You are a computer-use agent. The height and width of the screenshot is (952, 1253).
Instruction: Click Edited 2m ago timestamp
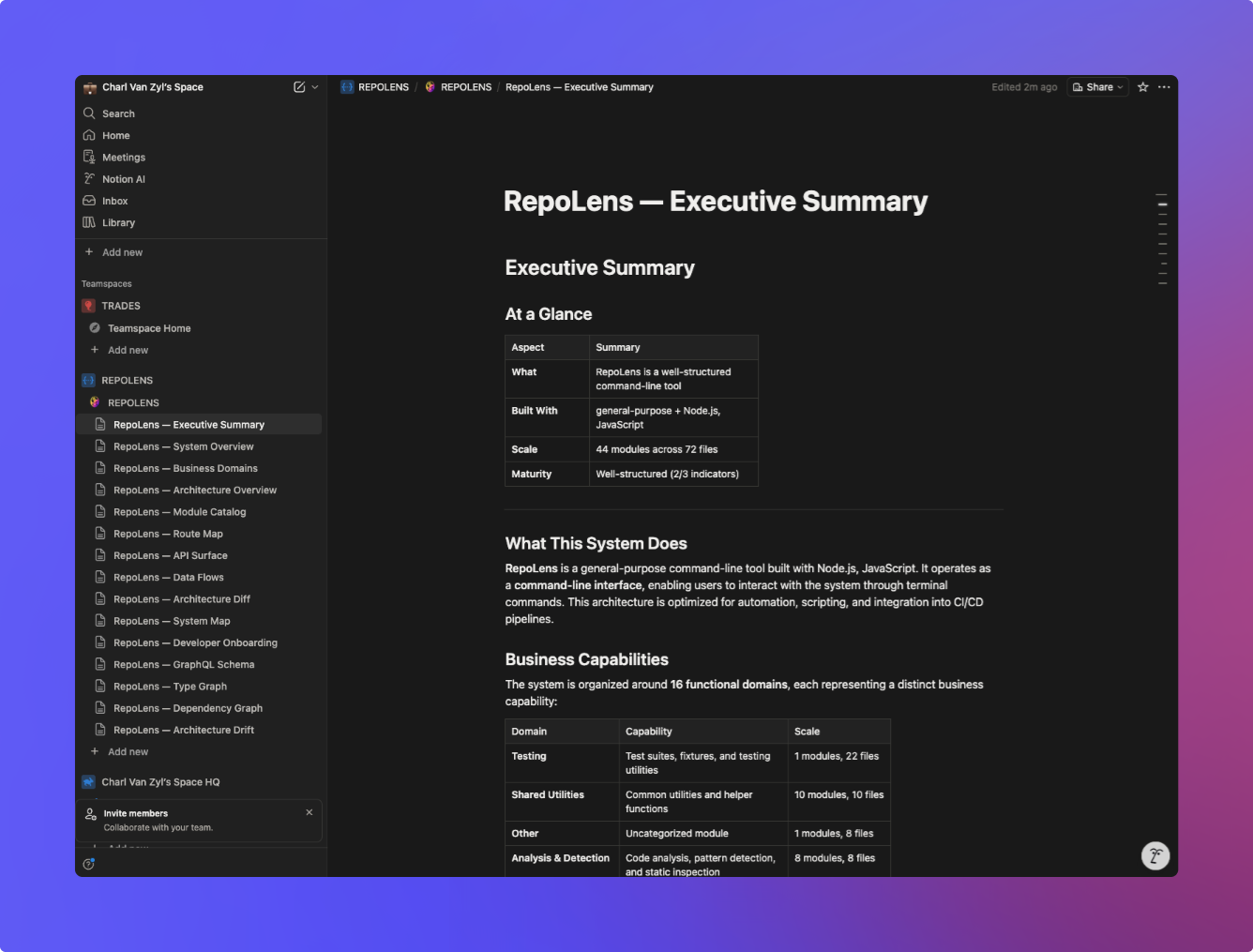pyautogui.click(x=1024, y=87)
